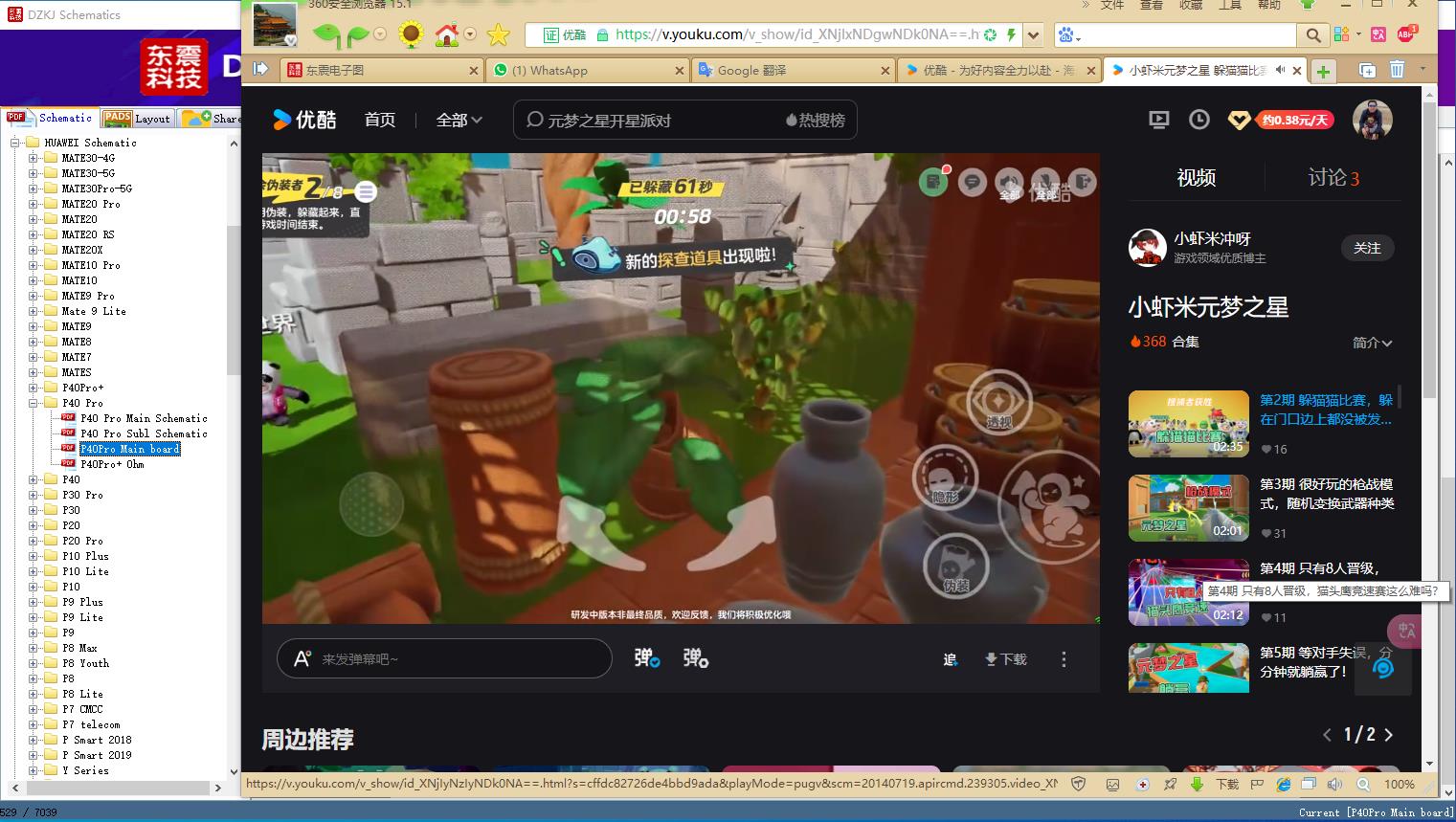Open 第3期 枪战模式 video thumbnail
The height and width of the screenshot is (822, 1456).
(1189, 508)
